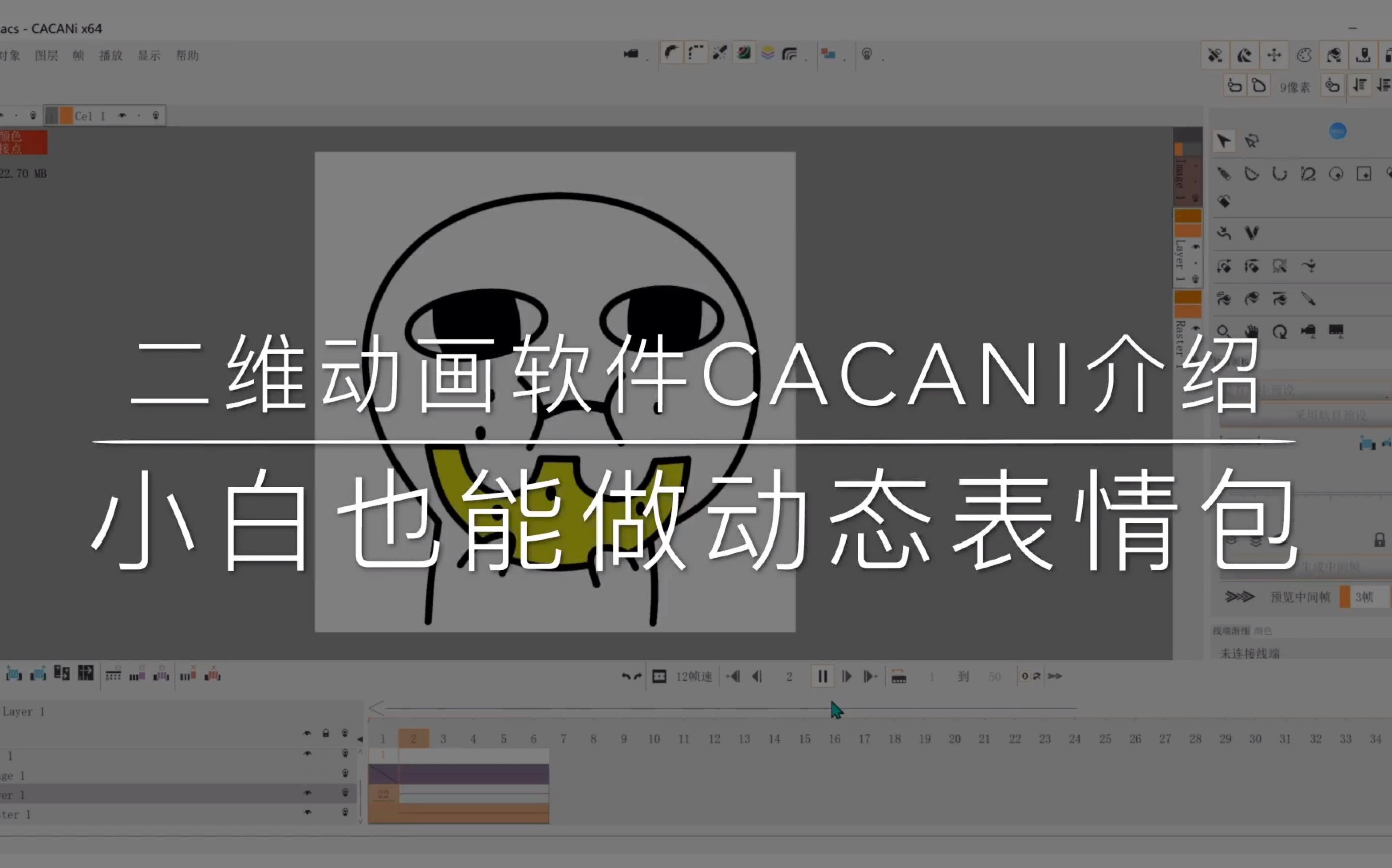
Task: Select the pencil drawing tool
Action: point(1223,174)
